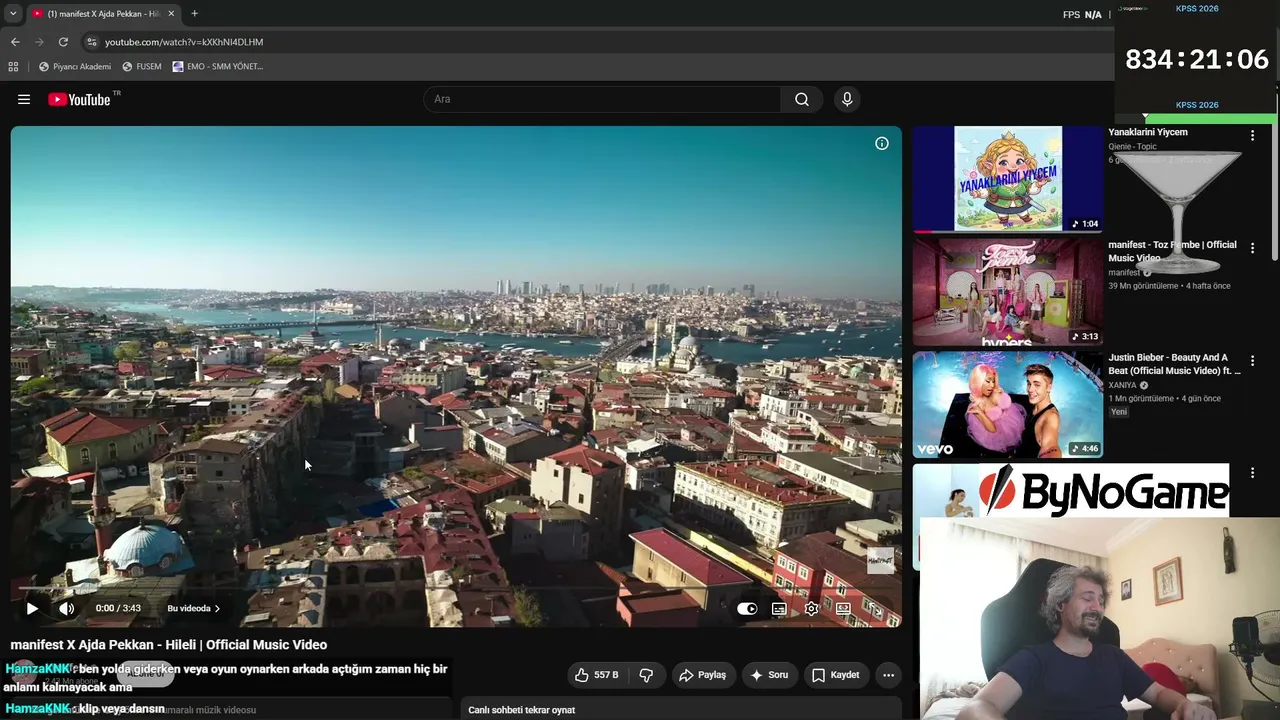Expand the 'Bu videoda' chapters chevron

coord(217,608)
